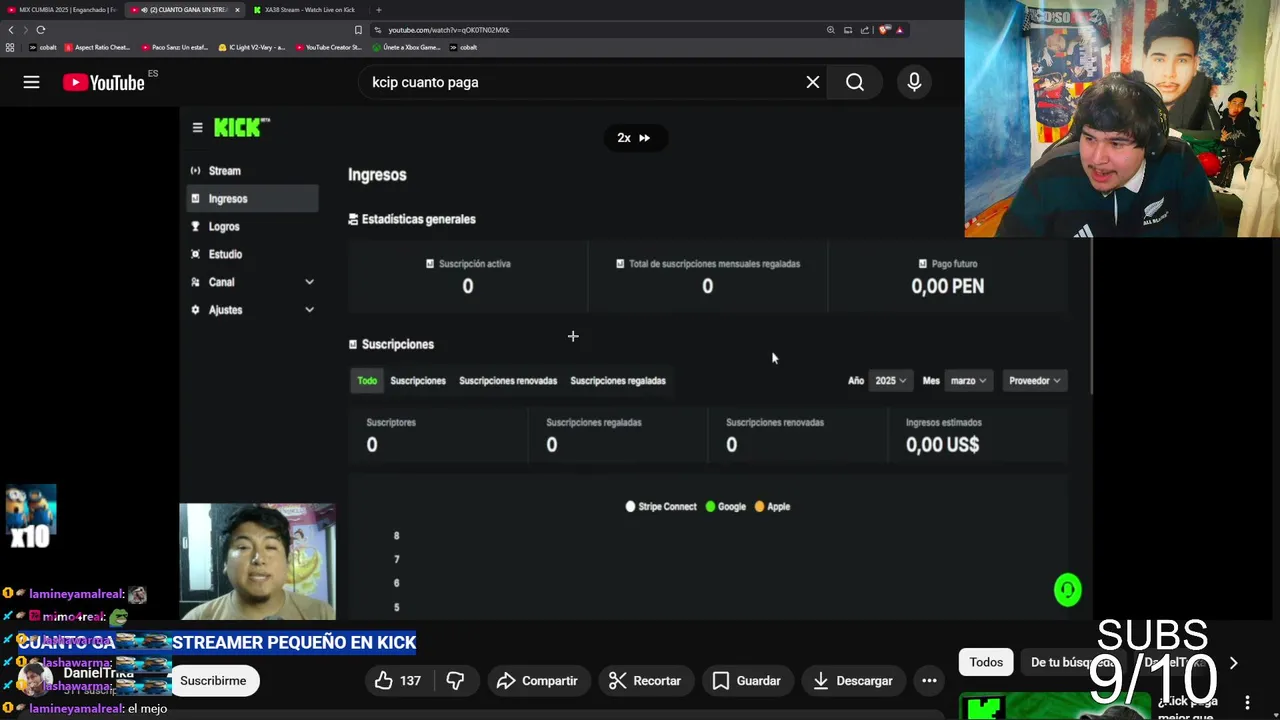1280x720 pixels.
Task: Run search with the magnifier button
Action: 855,82
